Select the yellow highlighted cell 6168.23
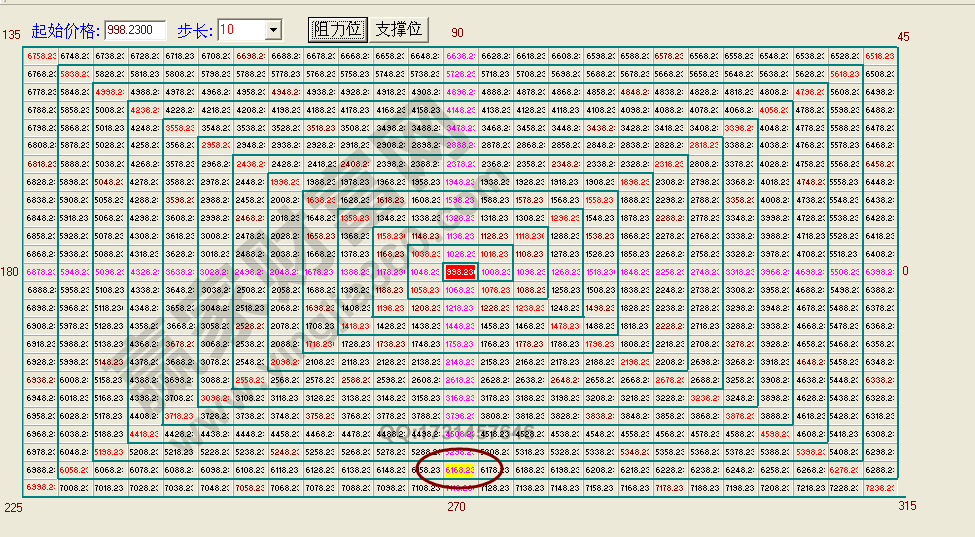Viewport: 975px width, 537px height. pos(460,470)
